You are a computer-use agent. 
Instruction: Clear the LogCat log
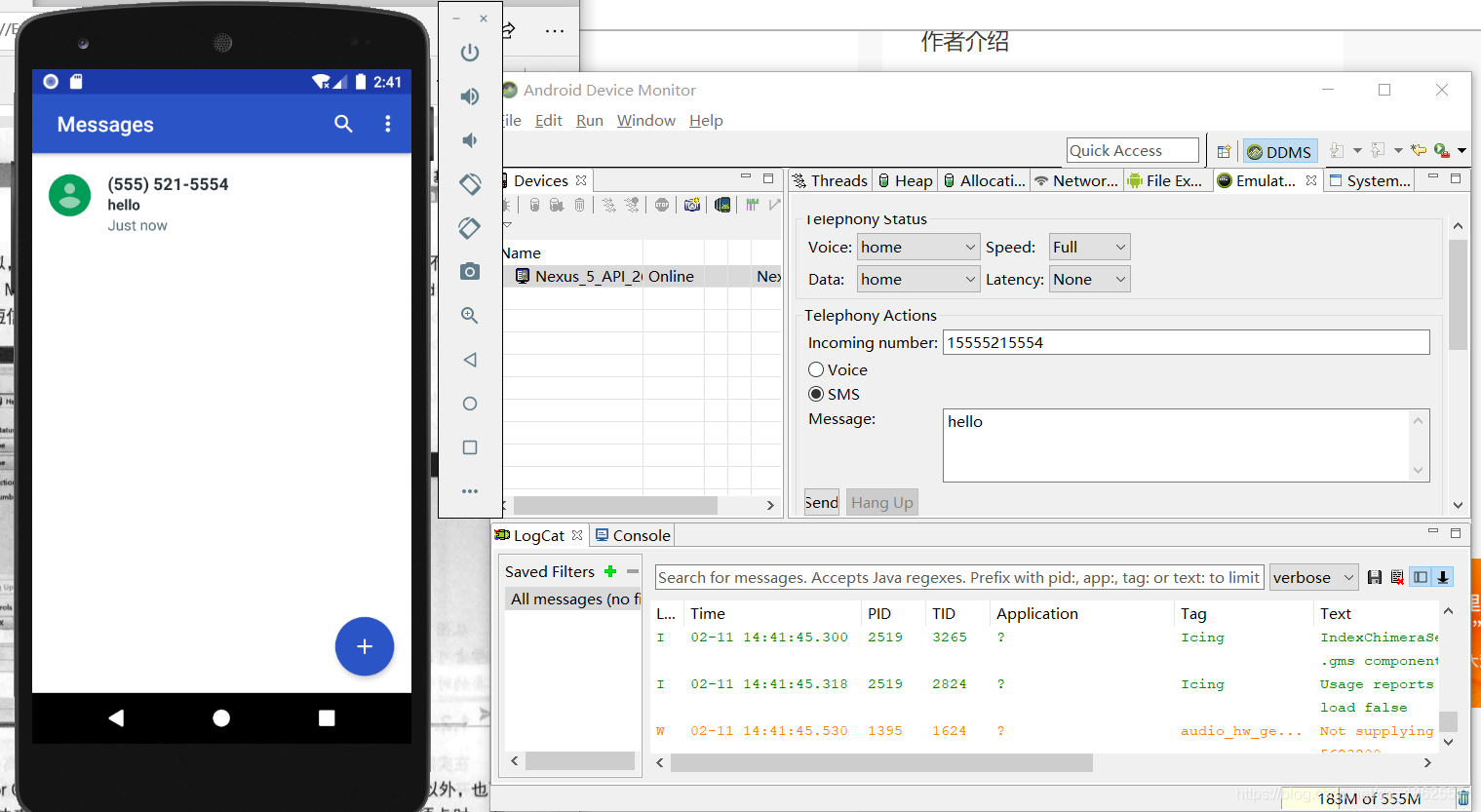[x=1397, y=577]
